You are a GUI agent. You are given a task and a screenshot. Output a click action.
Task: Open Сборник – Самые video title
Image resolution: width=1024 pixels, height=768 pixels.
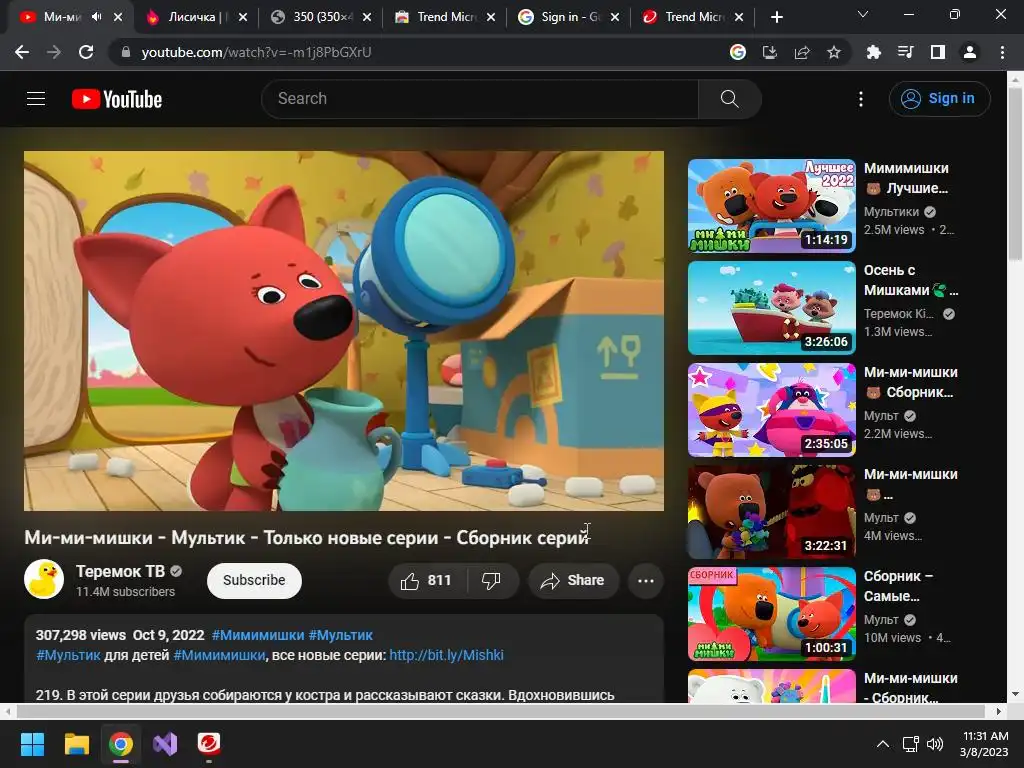(898, 586)
